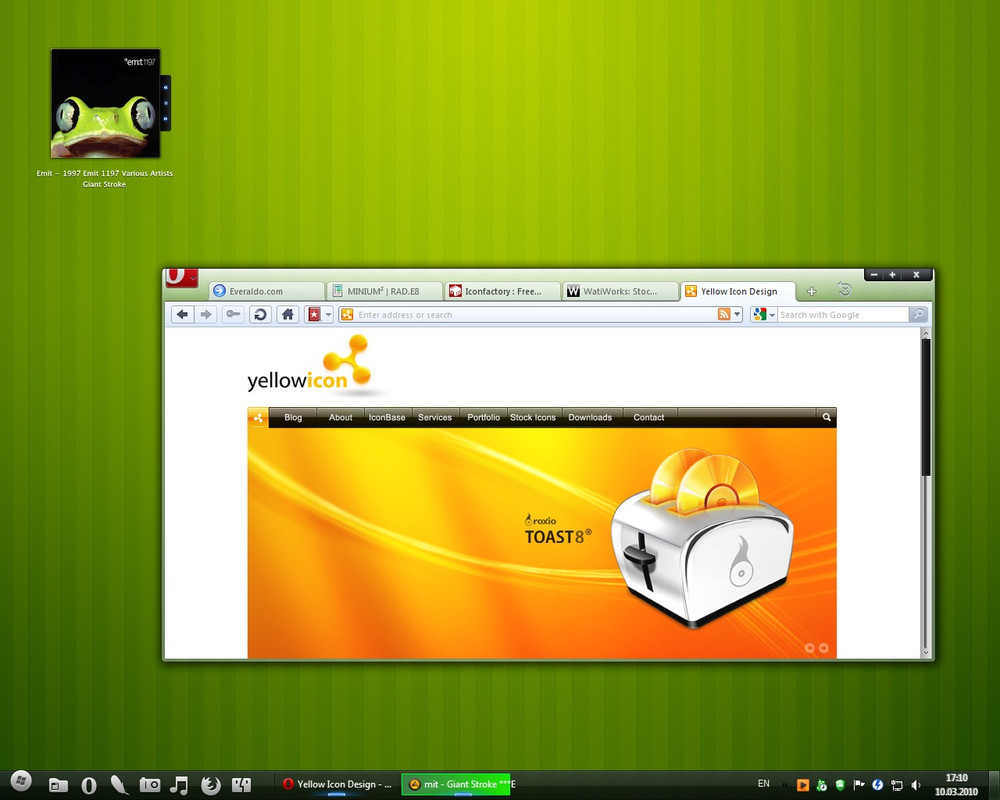Click the next slide arrow on banner

(824, 648)
